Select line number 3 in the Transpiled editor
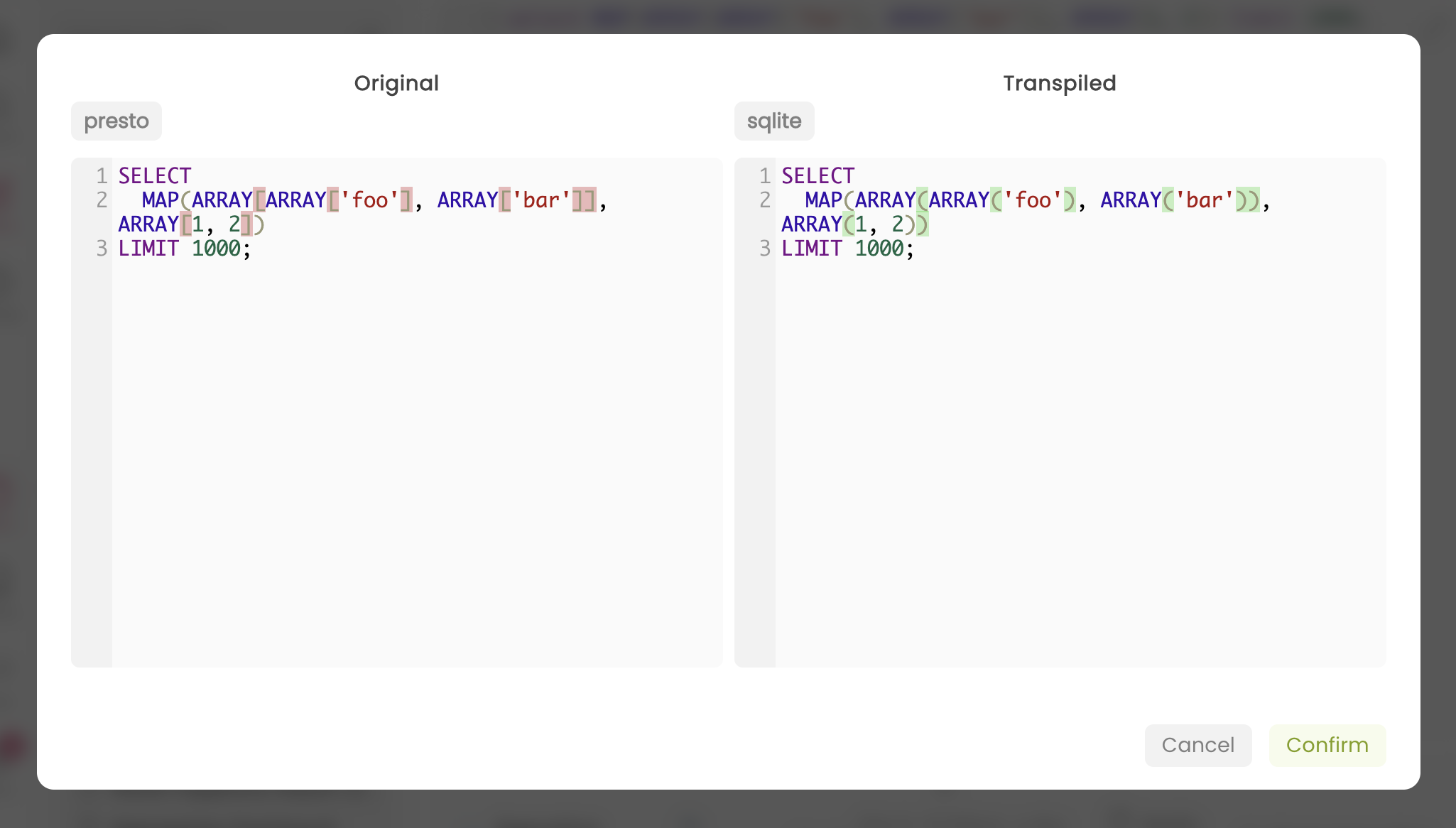This screenshot has width=1456, height=828. 765,248
